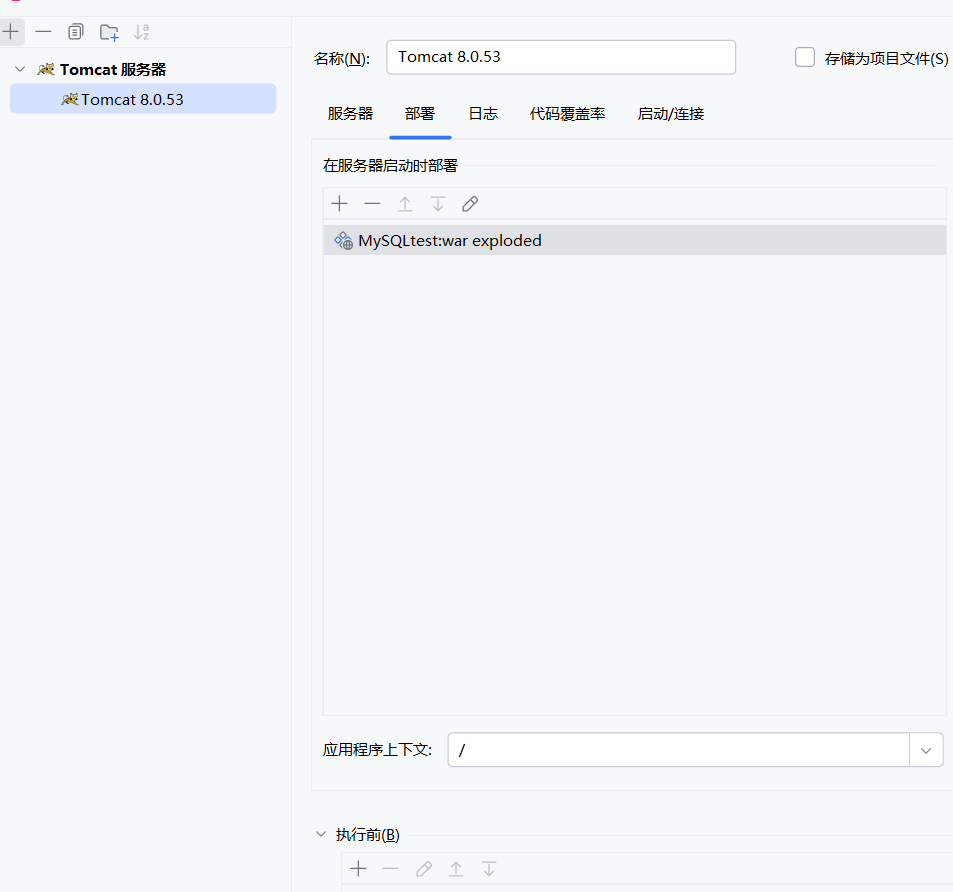Screen dimensions: 953x892
Task: Add a before-launch task with plus icon
Action: [x=359, y=869]
